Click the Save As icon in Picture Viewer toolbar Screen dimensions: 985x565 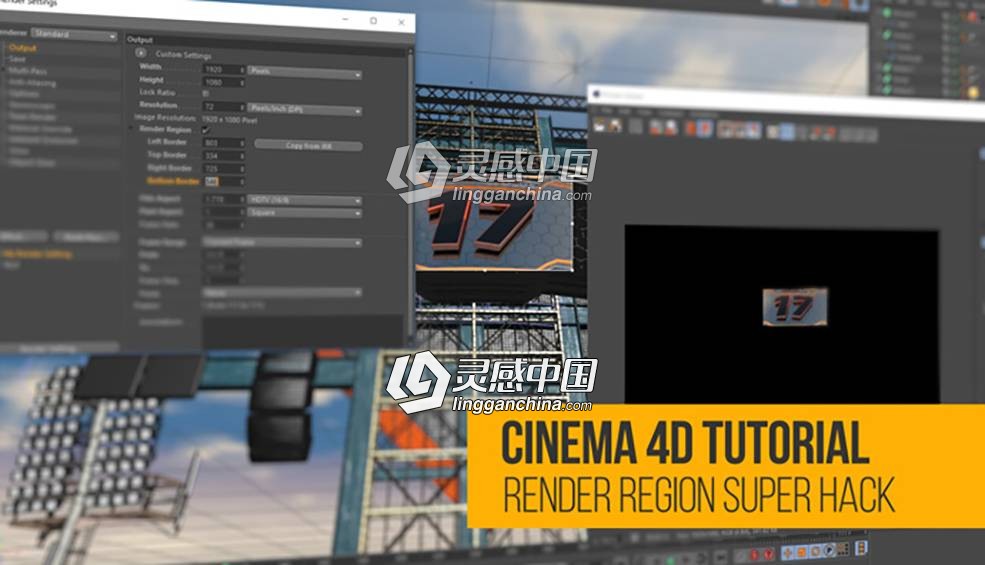point(615,126)
